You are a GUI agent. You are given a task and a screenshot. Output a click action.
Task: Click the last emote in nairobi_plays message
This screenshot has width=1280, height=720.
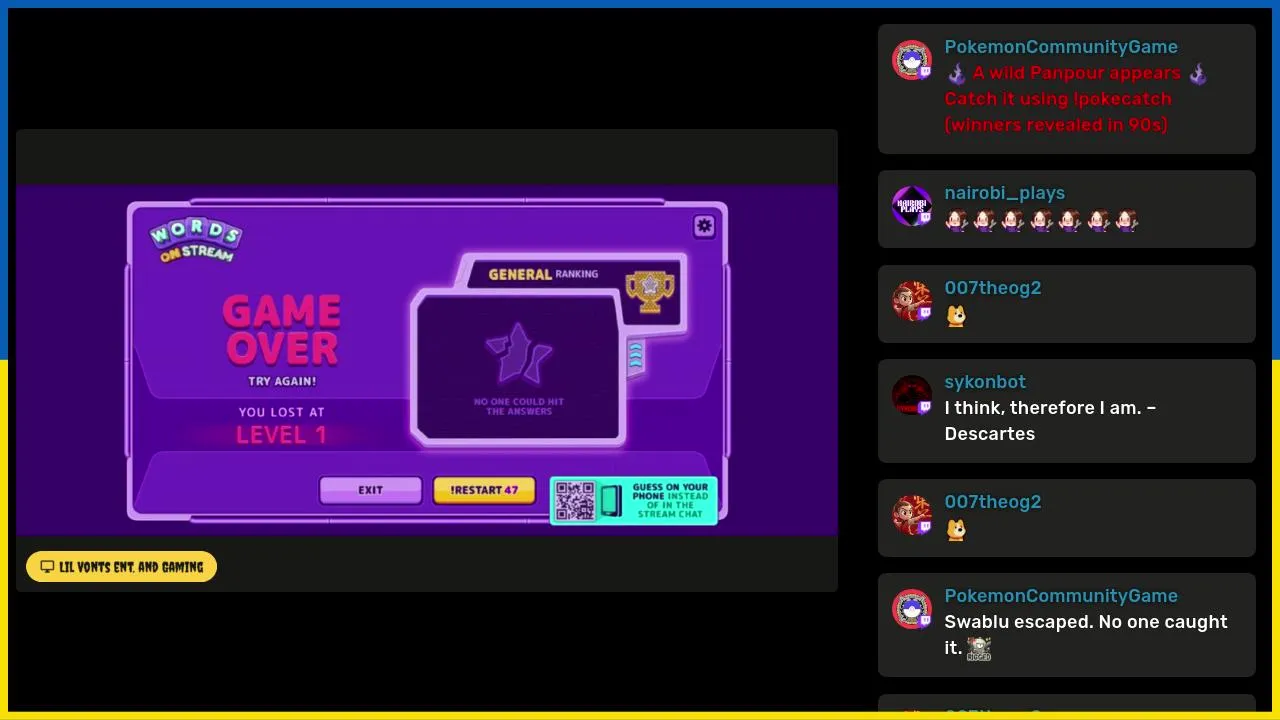(1127, 220)
